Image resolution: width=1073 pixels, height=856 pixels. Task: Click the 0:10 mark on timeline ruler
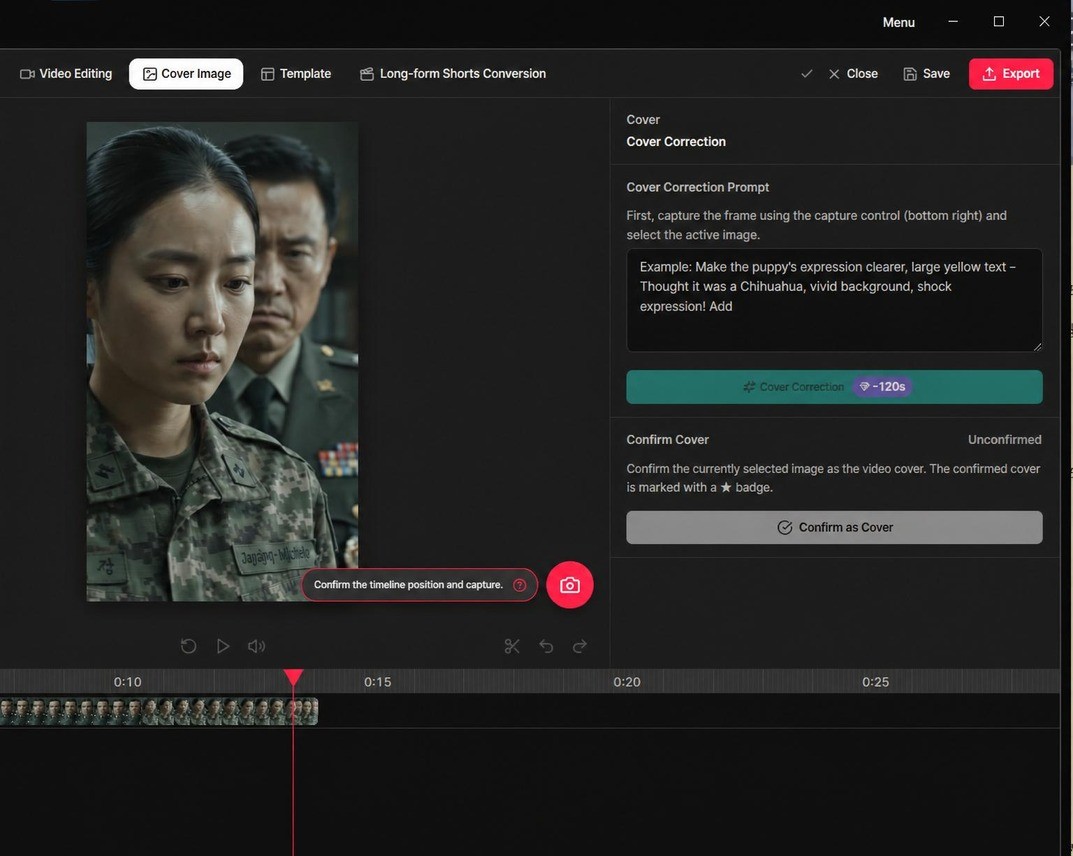click(127, 682)
